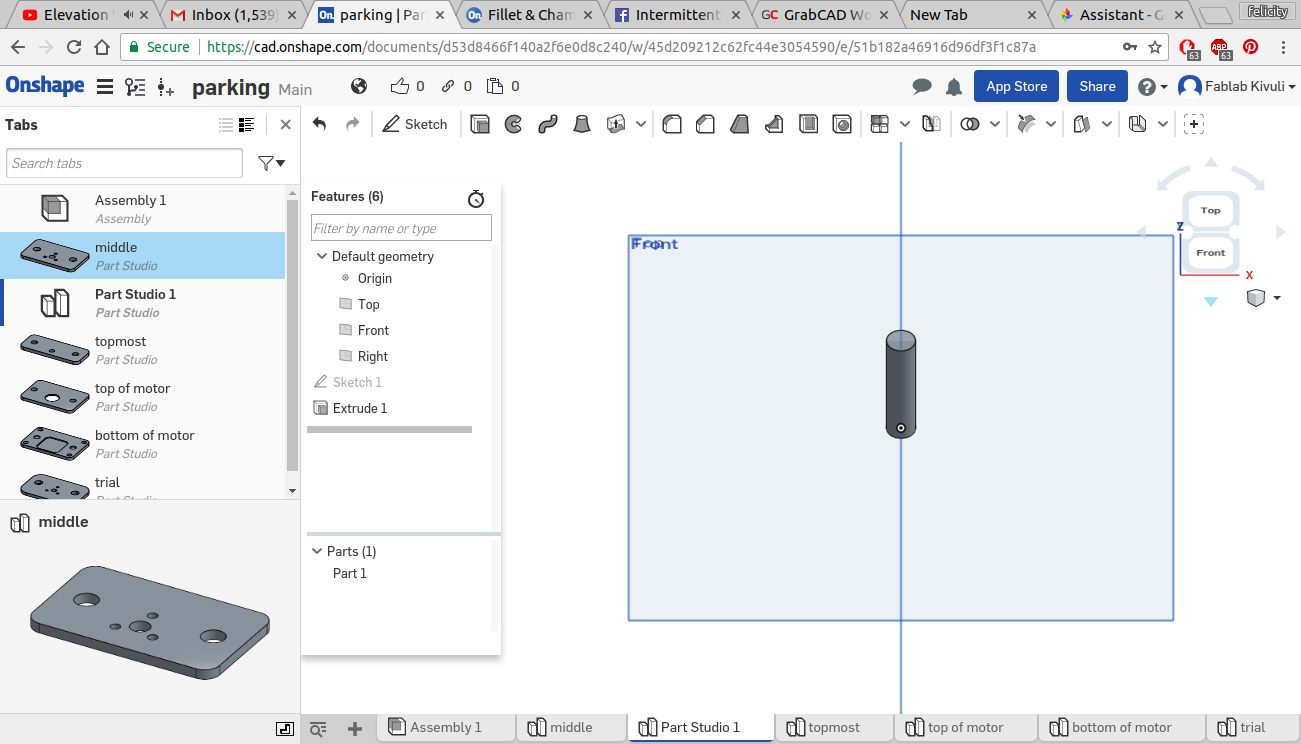Switch to the topmost bottom tab
This screenshot has height=744, width=1301.
[x=833, y=728]
